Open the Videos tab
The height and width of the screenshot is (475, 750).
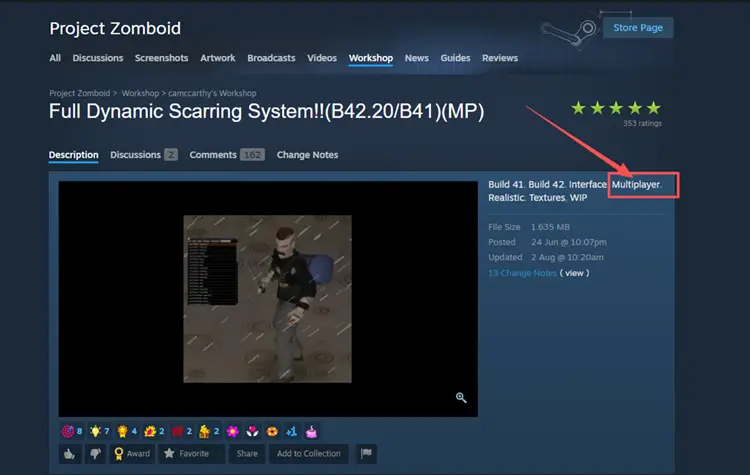[322, 58]
